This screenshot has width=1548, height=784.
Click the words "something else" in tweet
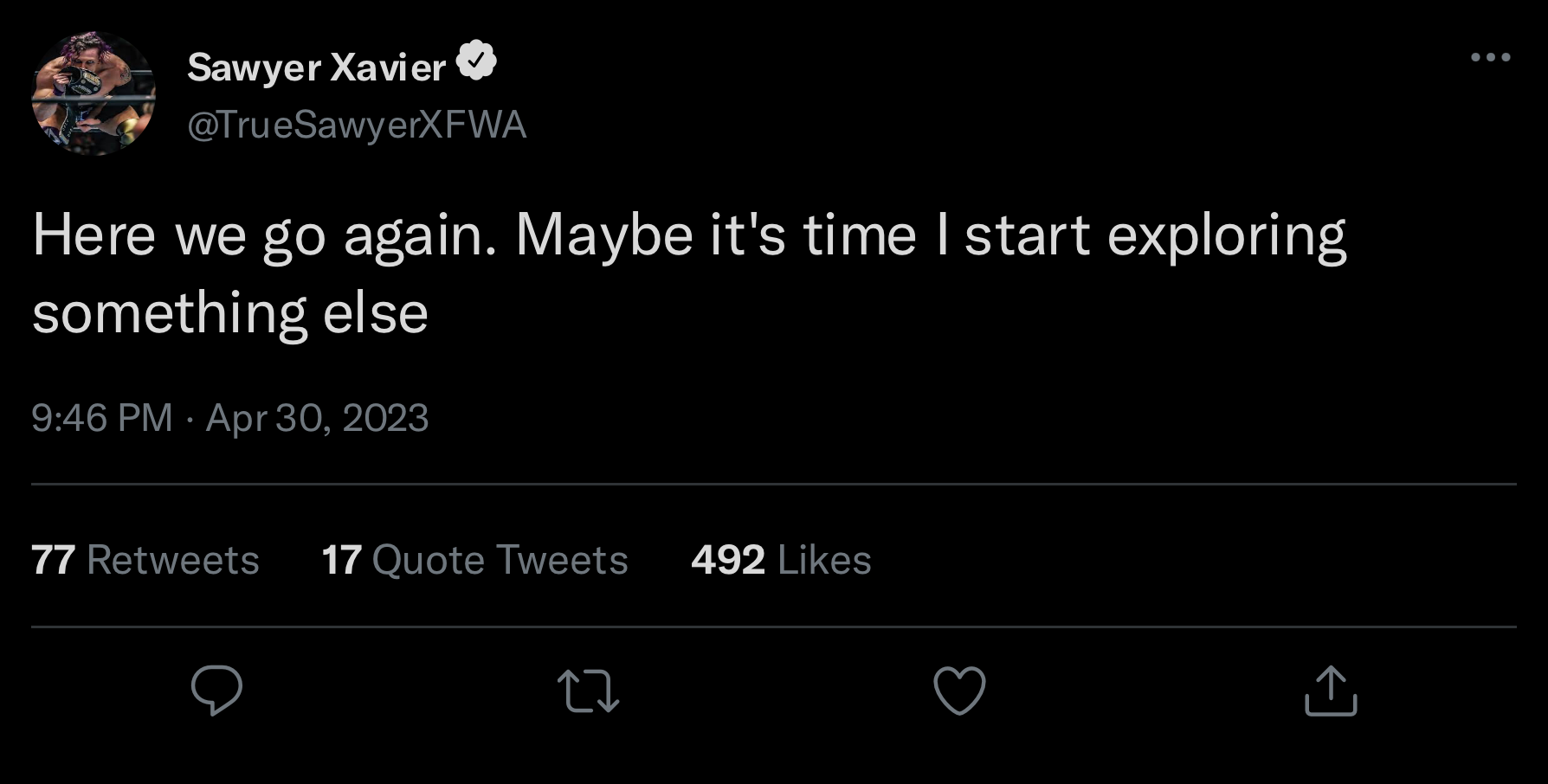tap(230, 313)
